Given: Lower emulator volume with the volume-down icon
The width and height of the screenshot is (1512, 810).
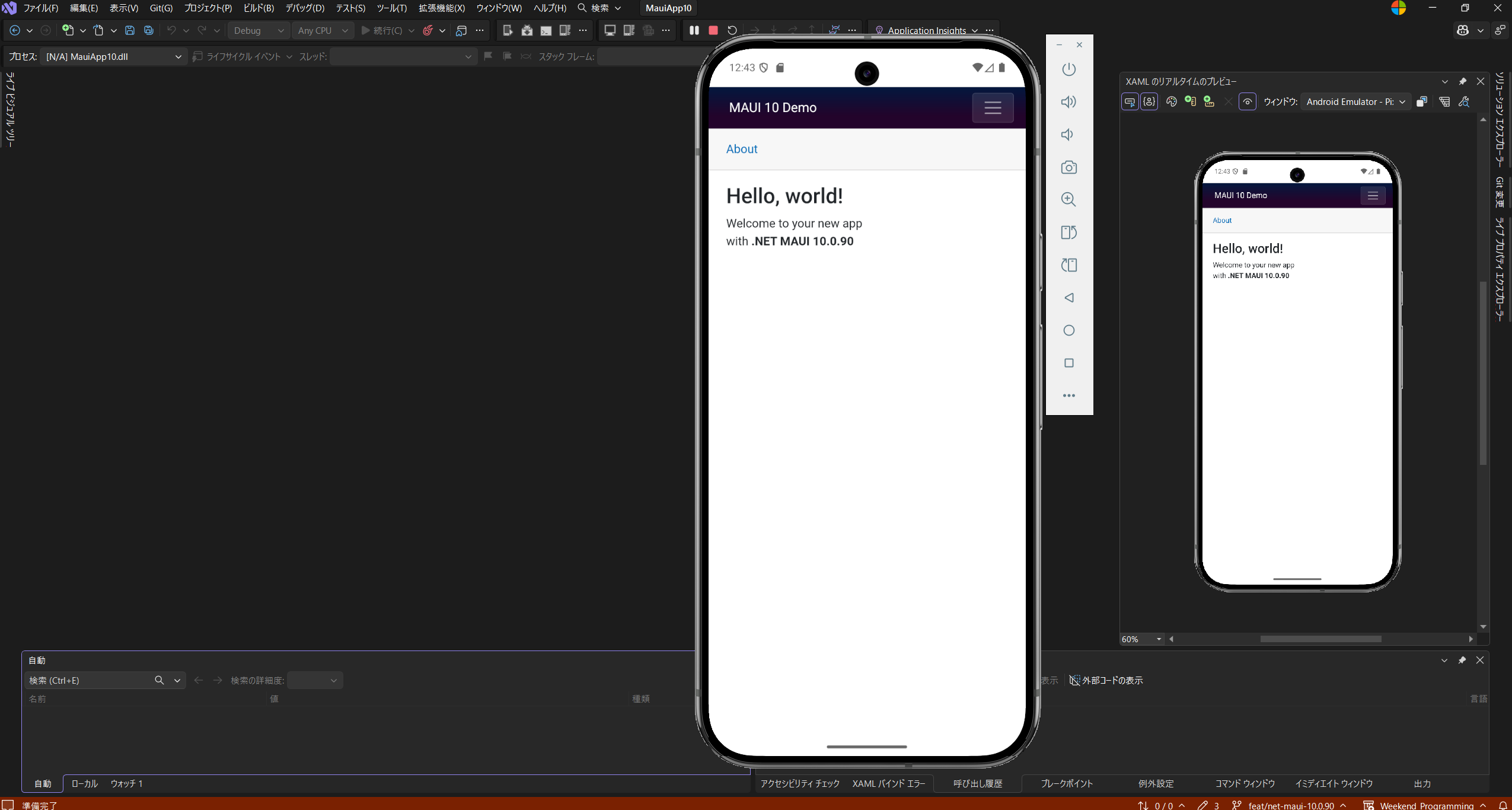Looking at the screenshot, I should (1068, 135).
